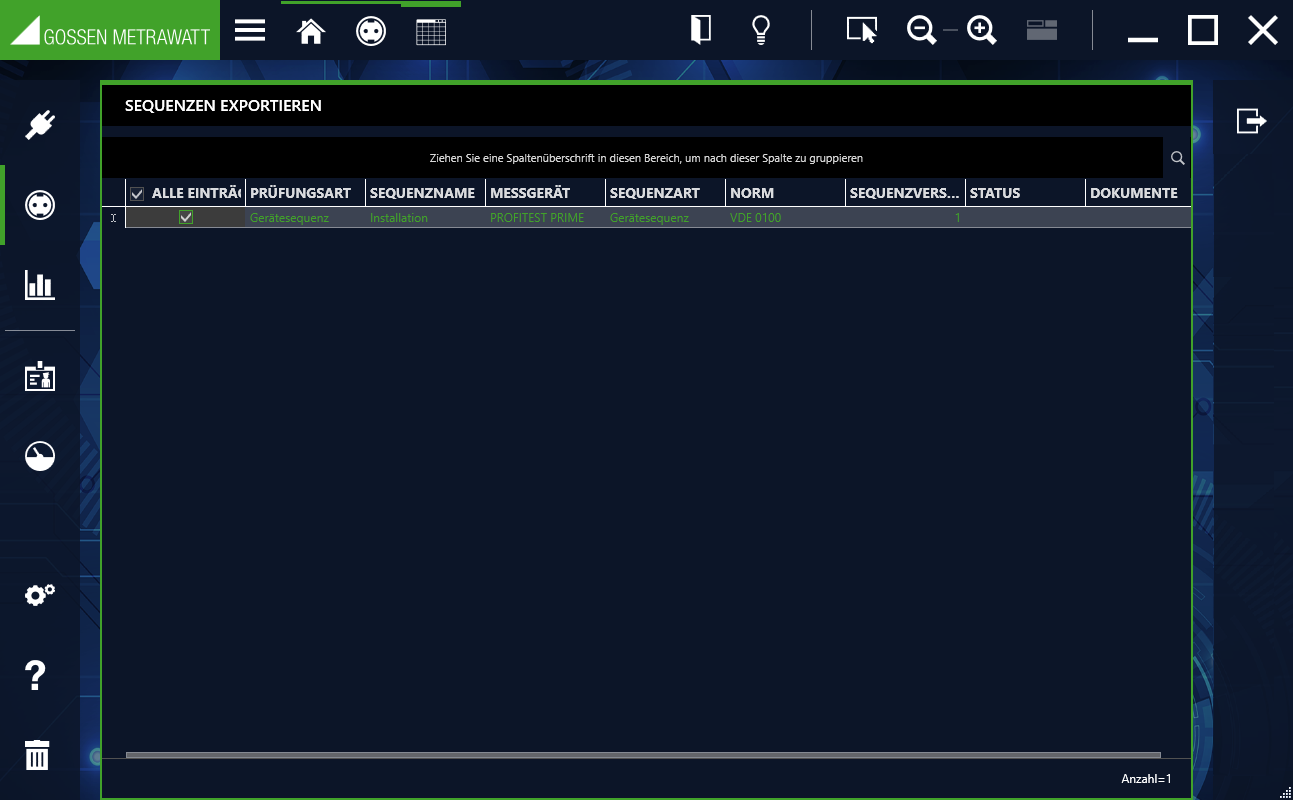Activate the cursor selection mode icon
The image size is (1293, 800).
[x=862, y=31]
